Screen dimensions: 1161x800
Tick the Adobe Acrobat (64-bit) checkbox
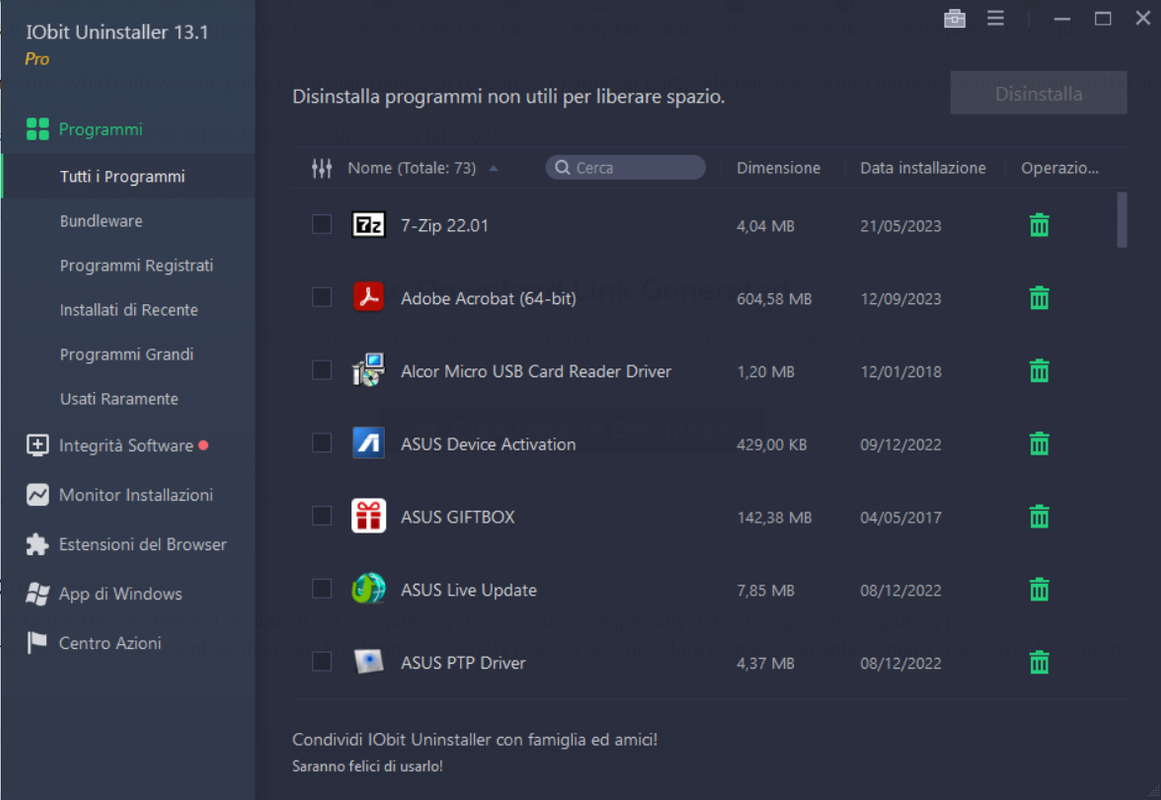[x=321, y=297]
